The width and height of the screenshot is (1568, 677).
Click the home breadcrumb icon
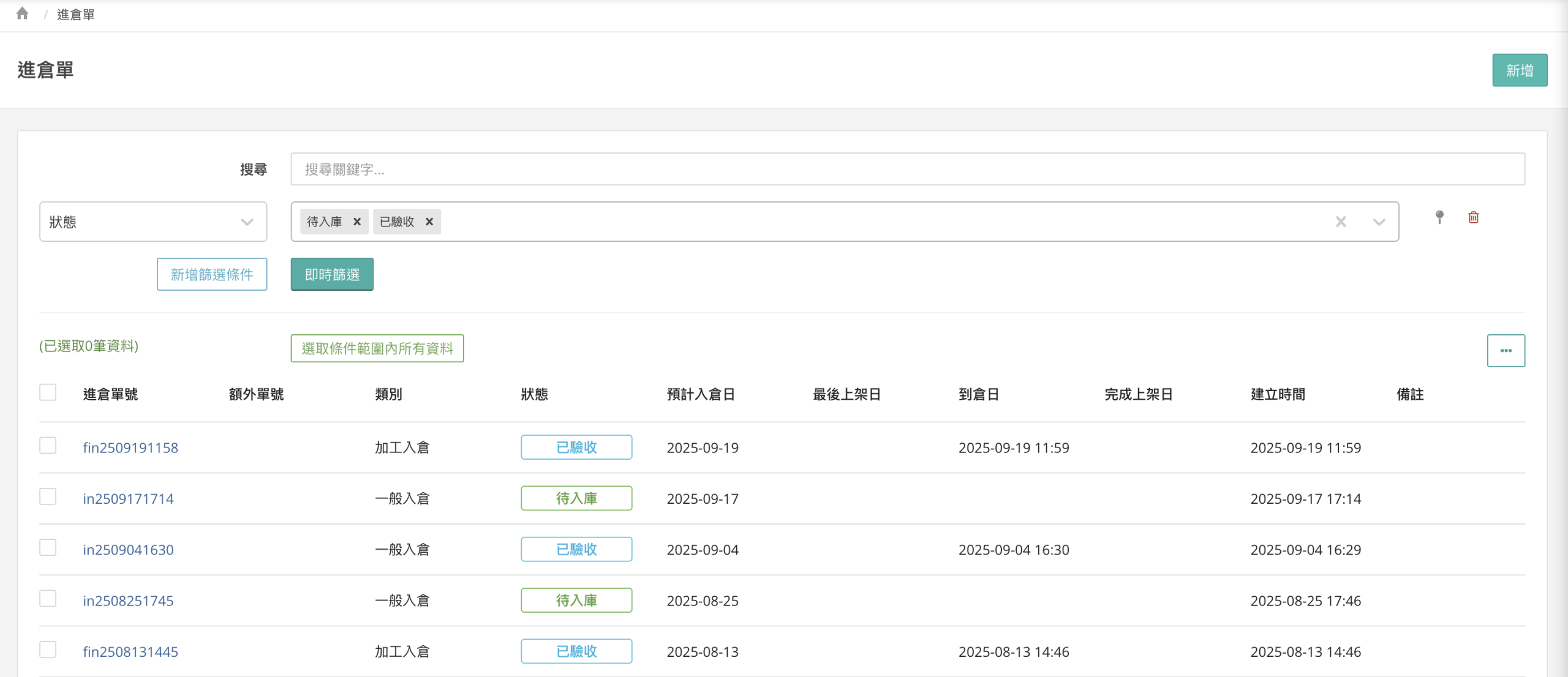point(23,13)
